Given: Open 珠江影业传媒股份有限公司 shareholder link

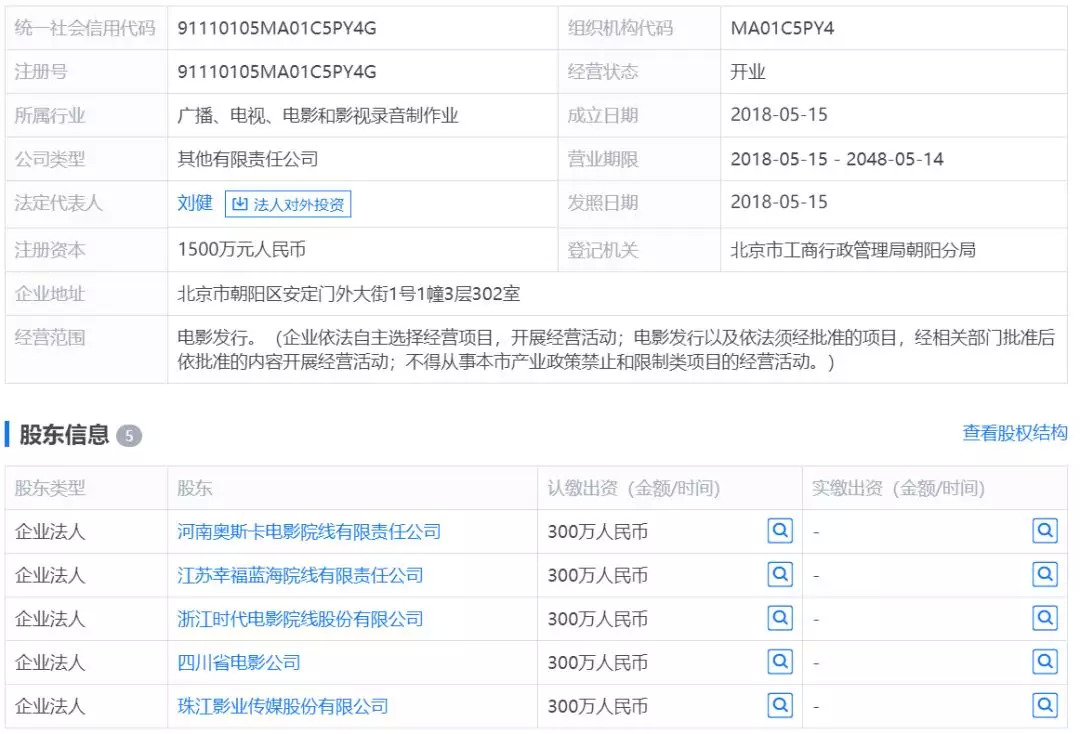Looking at the screenshot, I should (x=282, y=706).
